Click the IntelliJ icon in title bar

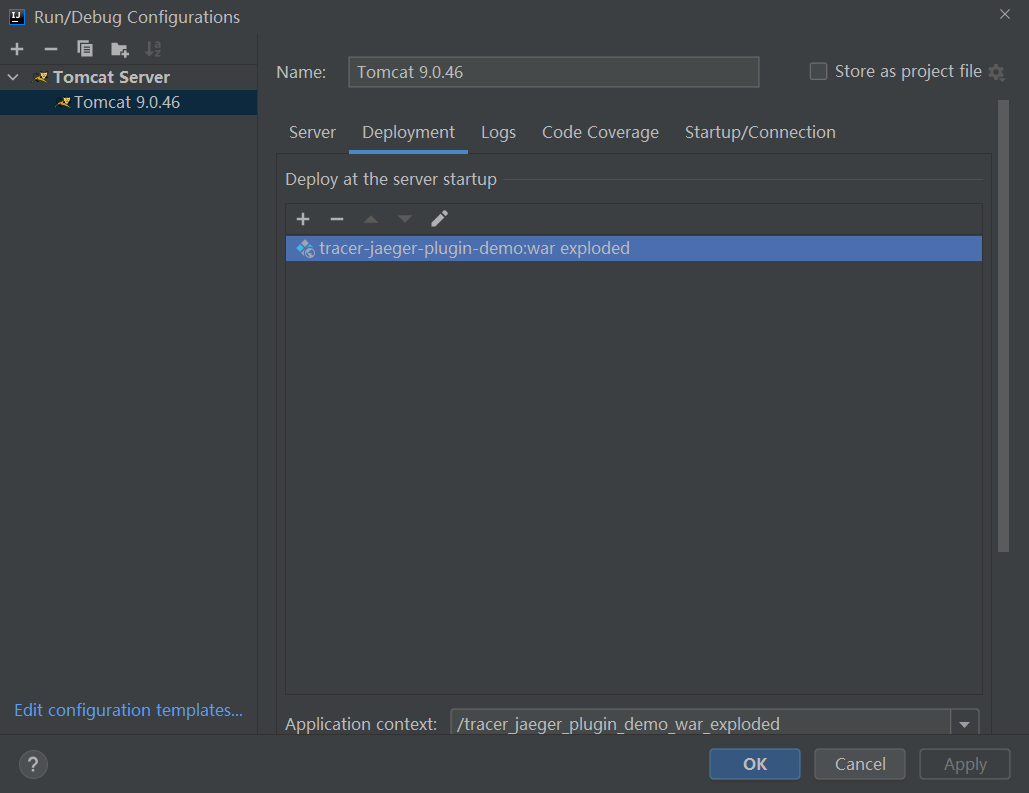(x=17, y=16)
